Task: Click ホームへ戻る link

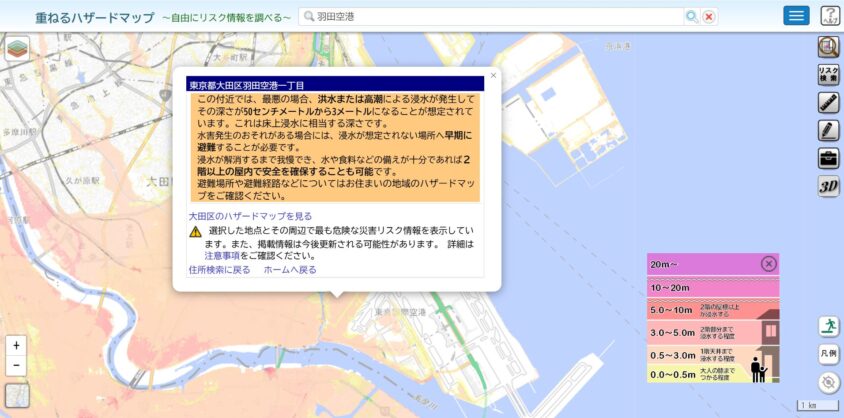Action: point(290,270)
